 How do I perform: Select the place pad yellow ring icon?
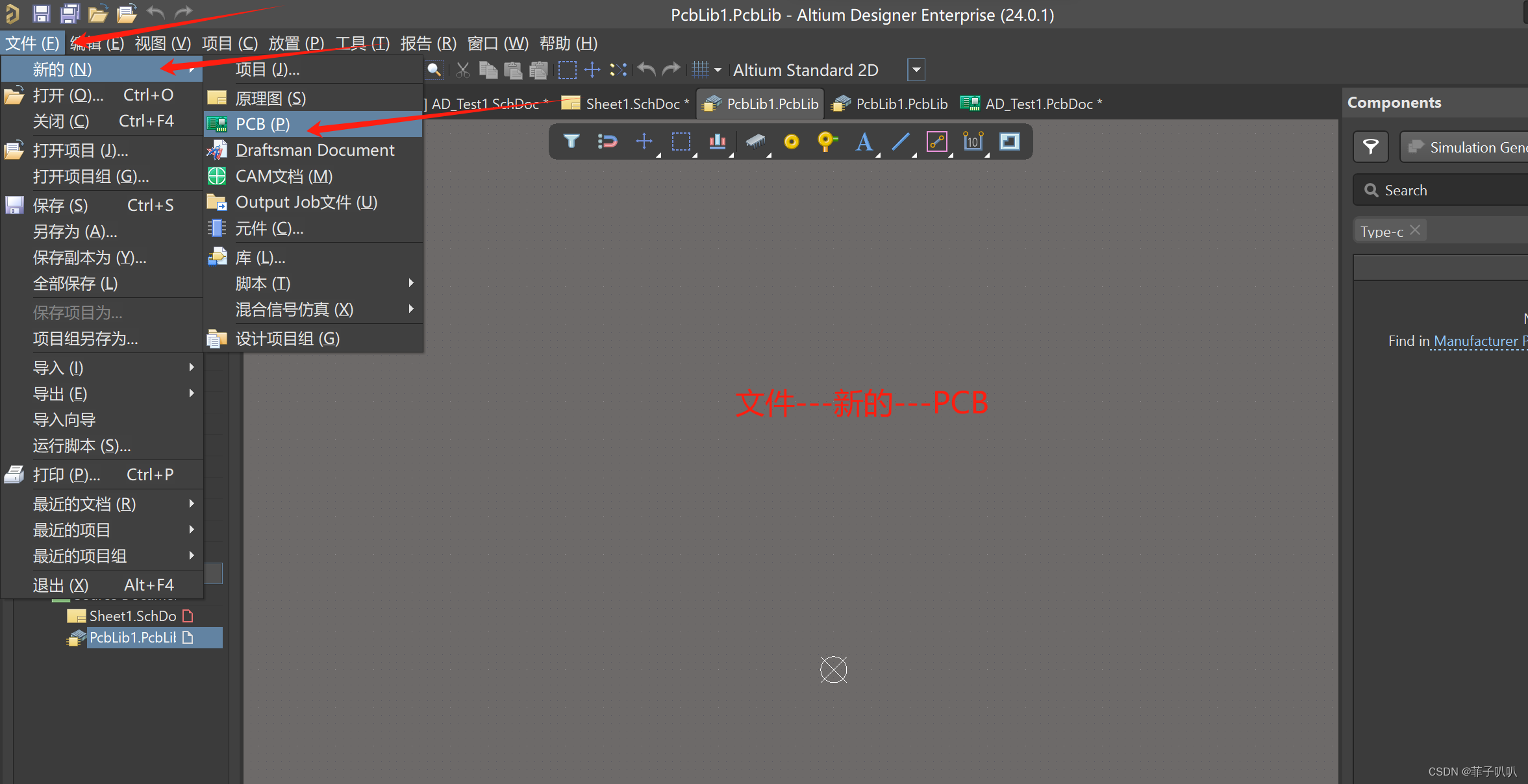791,141
